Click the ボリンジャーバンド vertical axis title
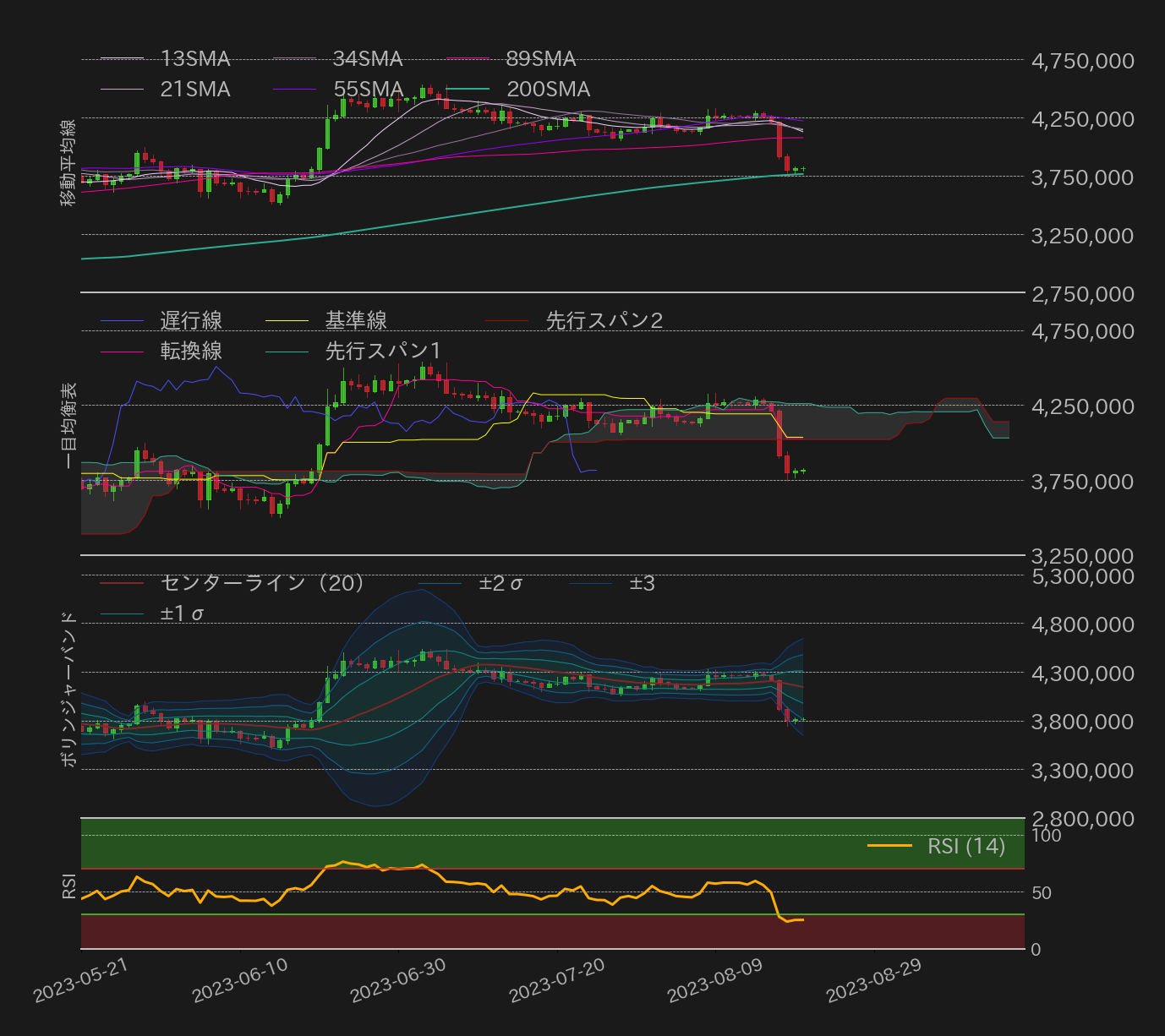1165x1036 pixels. 68,689
